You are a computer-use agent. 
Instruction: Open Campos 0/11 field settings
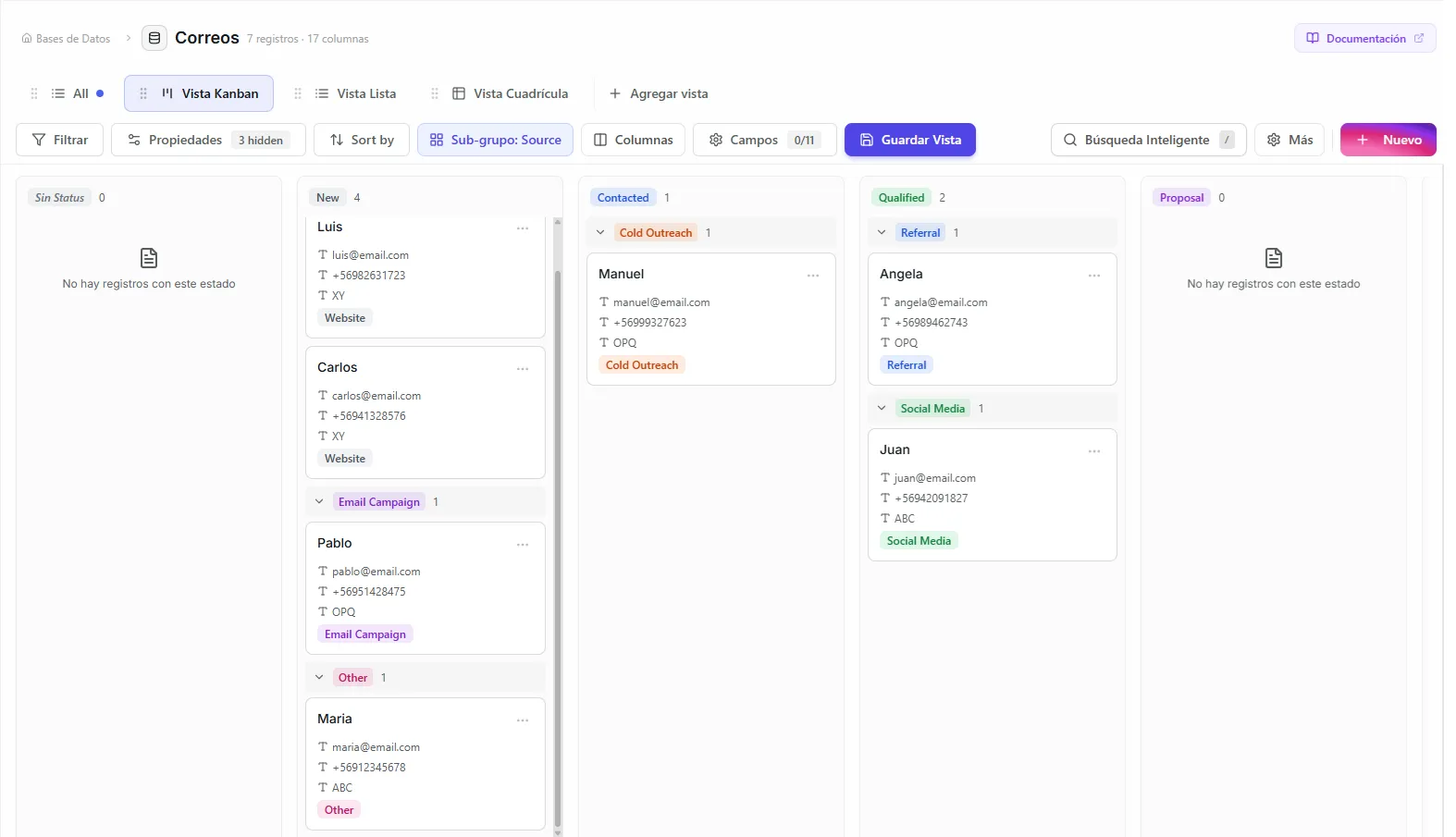click(x=765, y=140)
